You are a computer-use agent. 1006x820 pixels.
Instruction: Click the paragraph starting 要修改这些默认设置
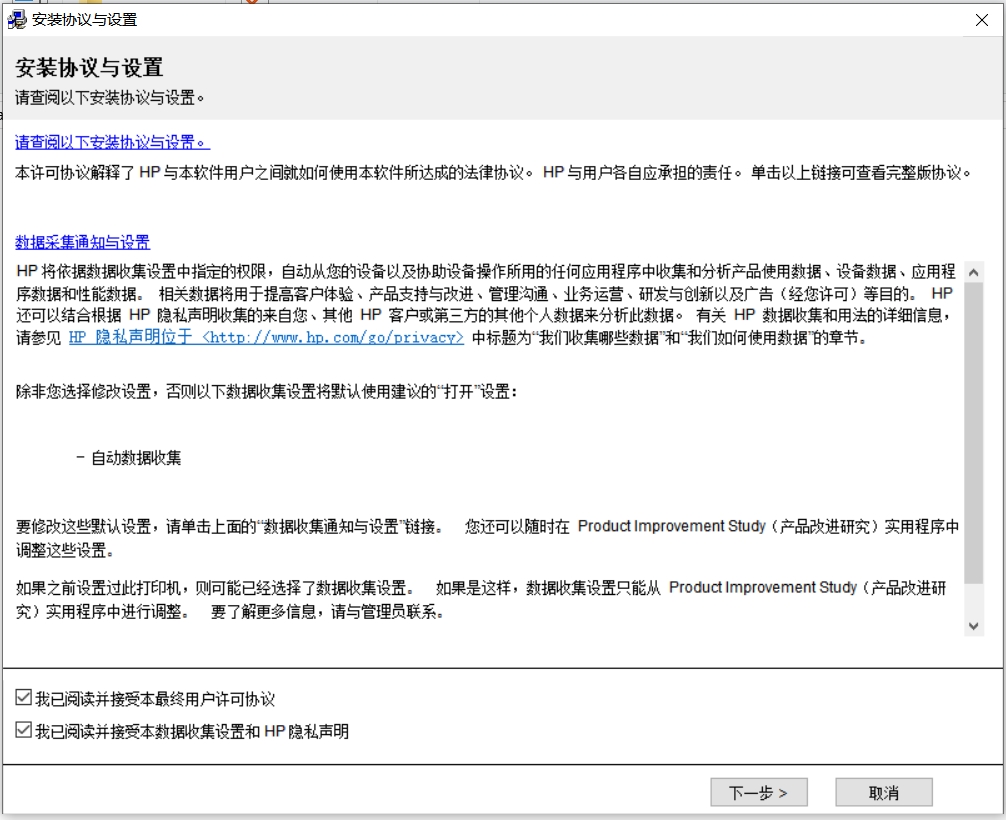pos(488,538)
